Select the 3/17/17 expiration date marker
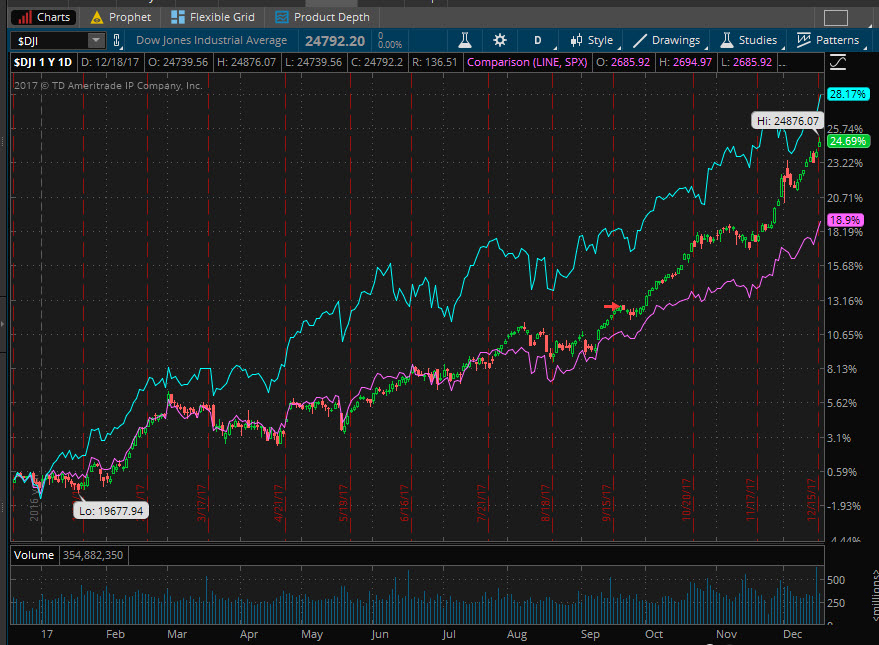The width and height of the screenshot is (879, 645). (x=202, y=503)
